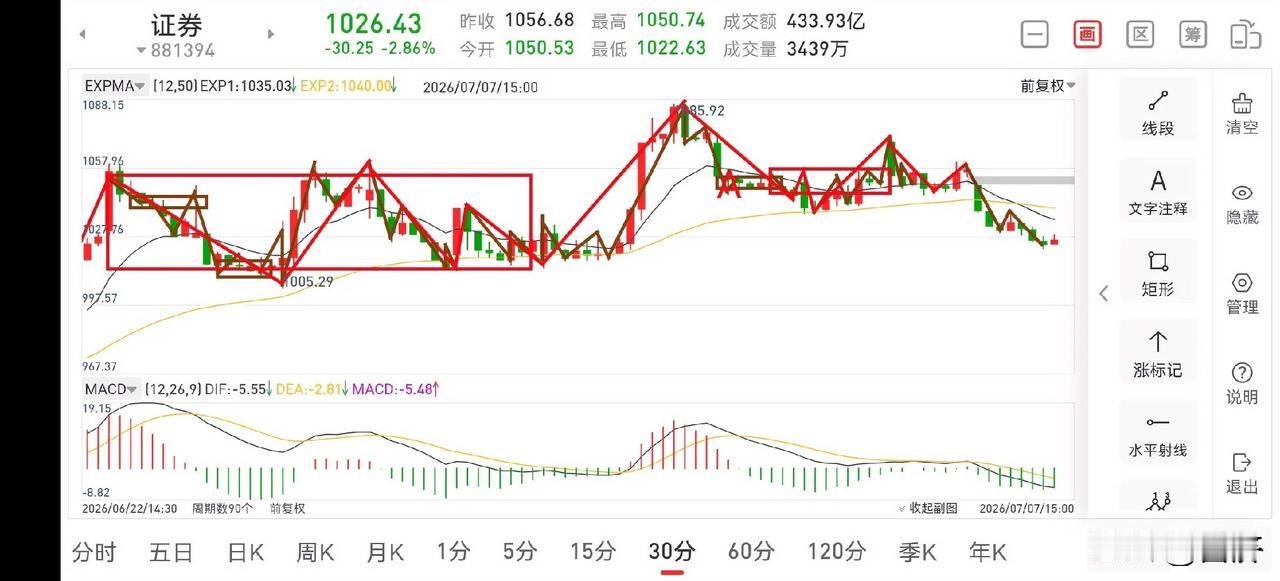Select the 涨标记 up-arrow marker tool
This screenshot has height=581, width=1280.
tap(1158, 355)
